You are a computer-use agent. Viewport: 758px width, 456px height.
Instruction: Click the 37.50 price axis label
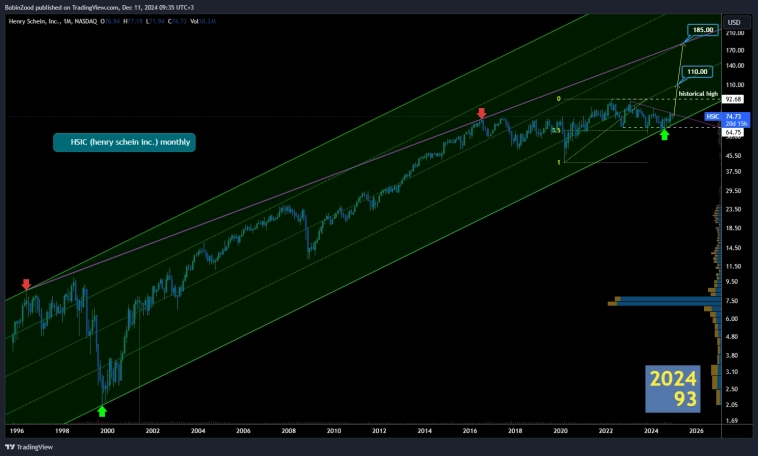pos(733,171)
